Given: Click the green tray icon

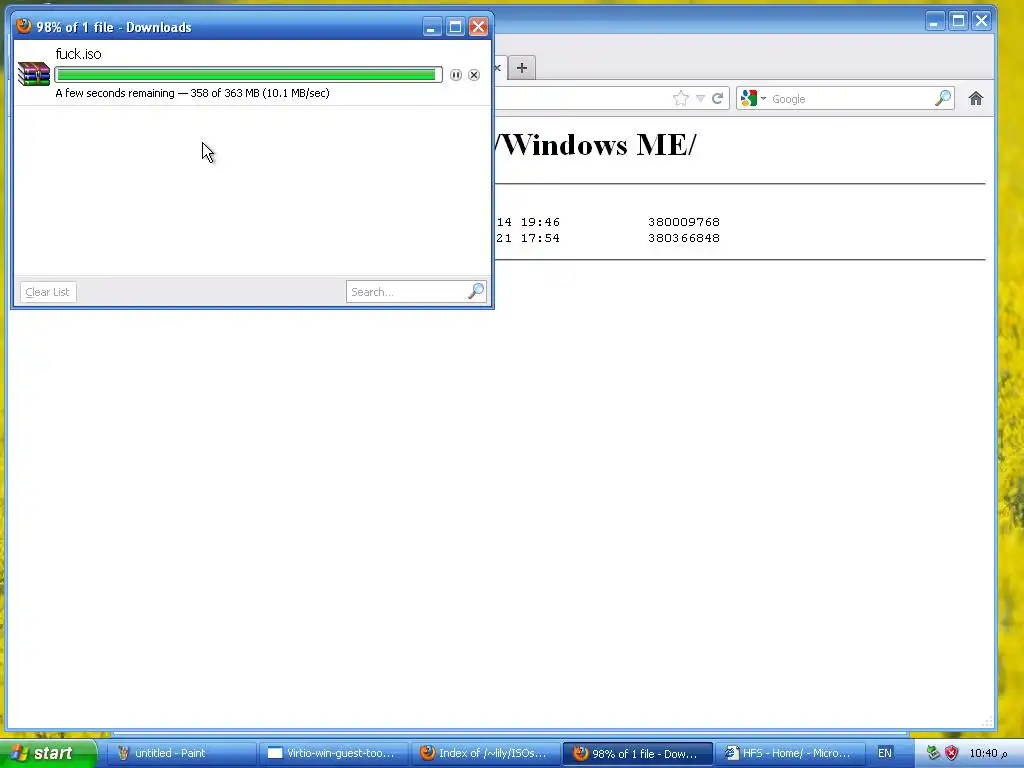Looking at the screenshot, I should 933,753.
